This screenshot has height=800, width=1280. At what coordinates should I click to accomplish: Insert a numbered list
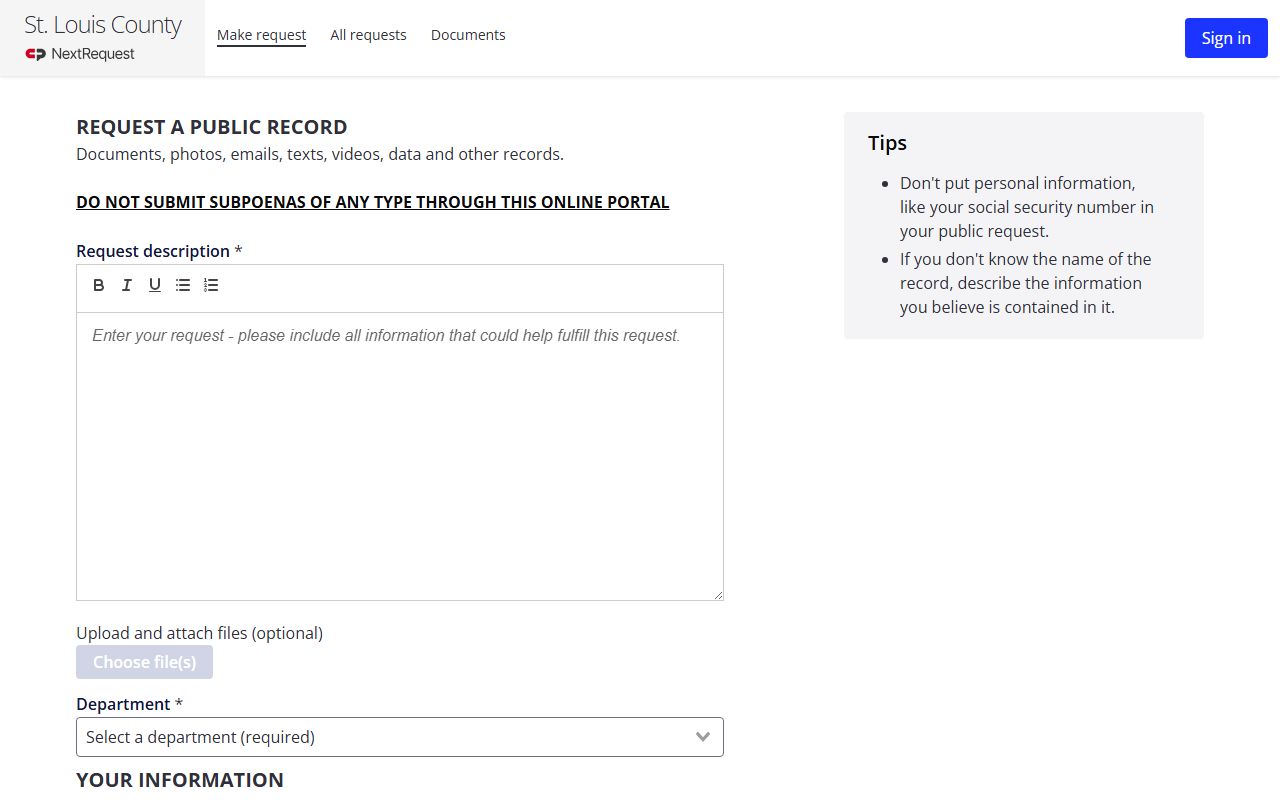coord(211,285)
